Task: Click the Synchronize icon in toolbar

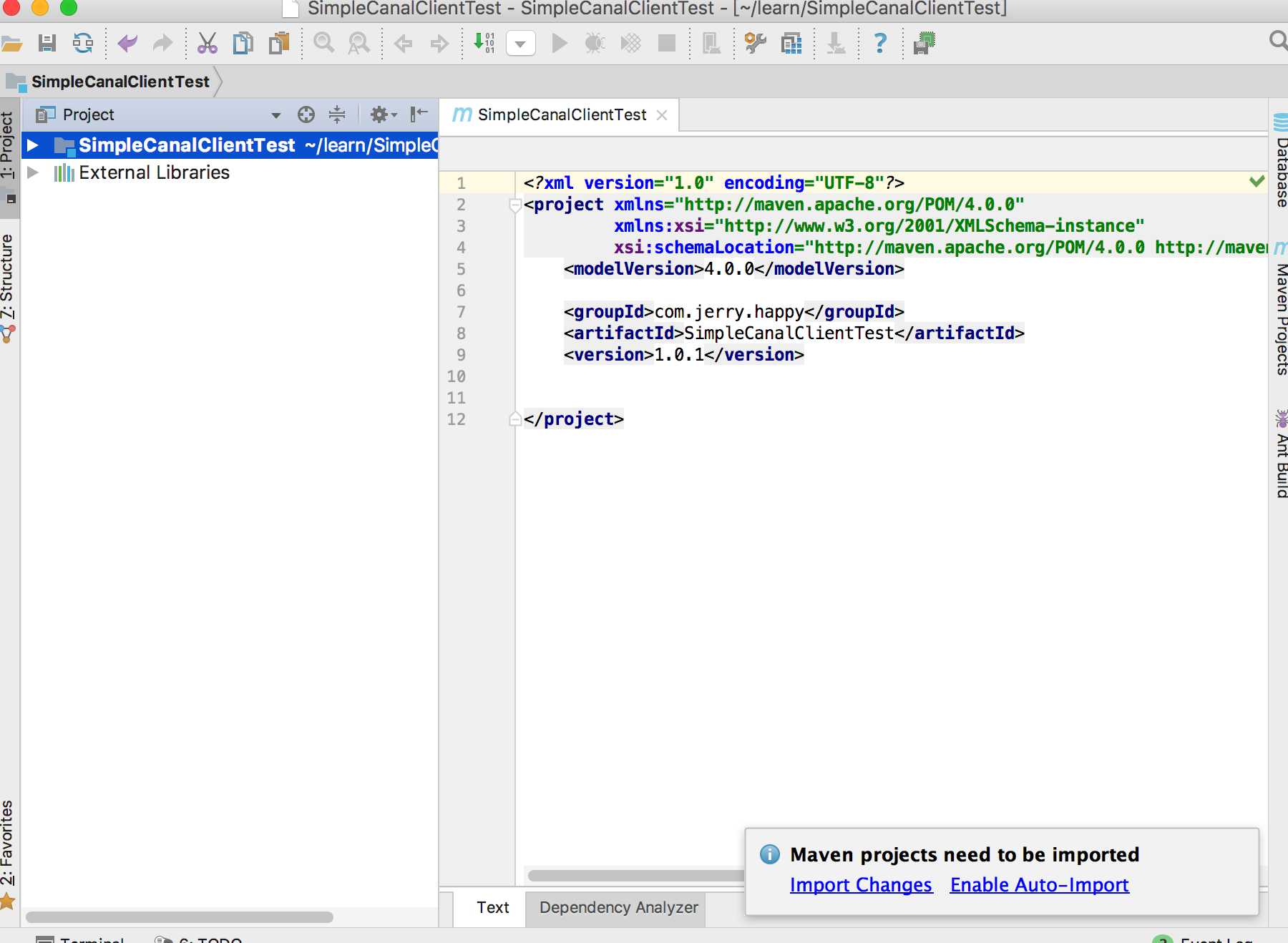Action: 83,44
